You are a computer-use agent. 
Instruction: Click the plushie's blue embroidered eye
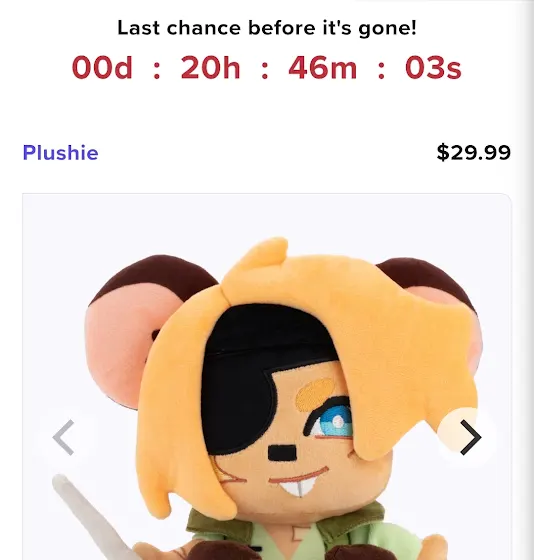pyautogui.click(x=330, y=418)
